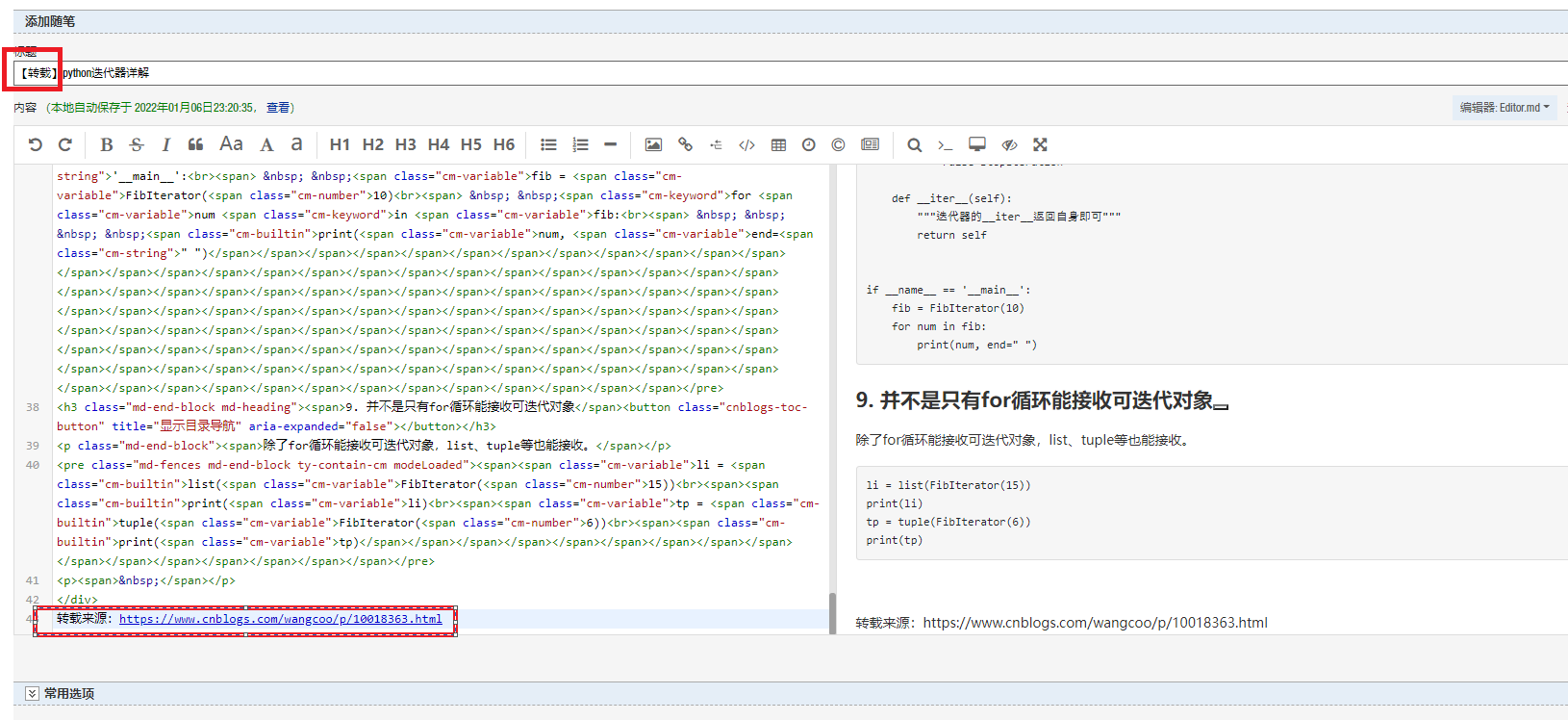This screenshot has width=1568, height=720.
Task: Click the '添加随笔' header text
Action: [x=50, y=21]
